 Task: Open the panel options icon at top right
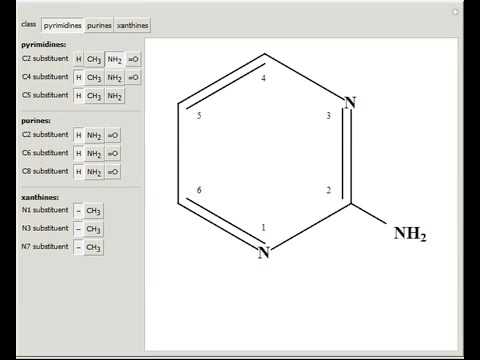click(455, 12)
